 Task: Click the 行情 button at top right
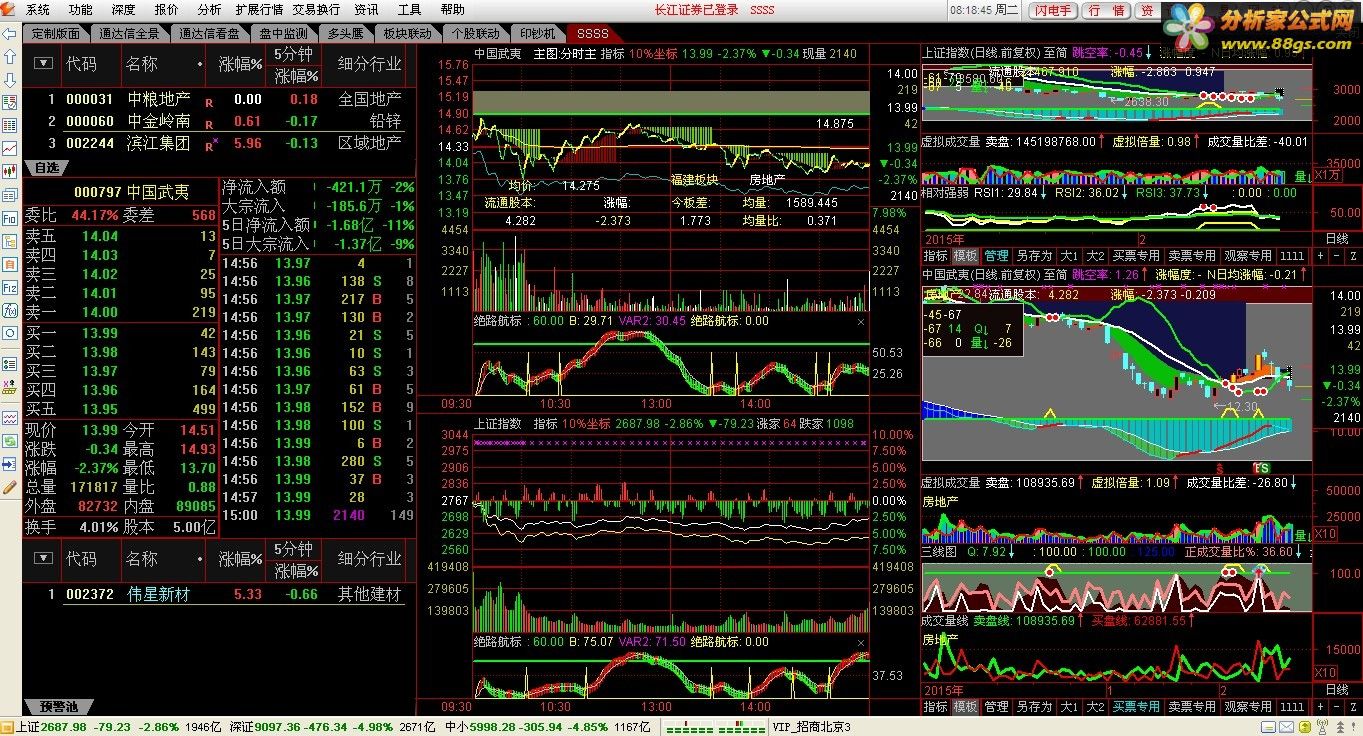(x=1106, y=10)
